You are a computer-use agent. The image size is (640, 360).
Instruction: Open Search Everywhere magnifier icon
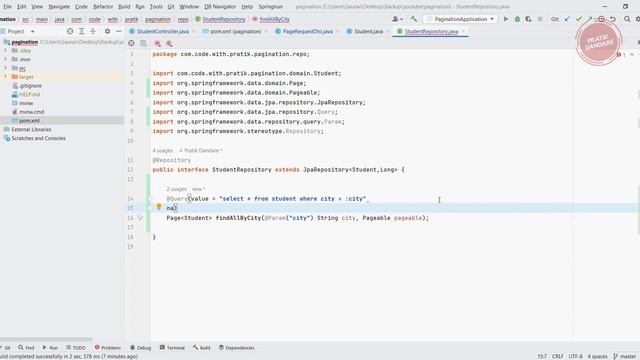tap(627, 19)
